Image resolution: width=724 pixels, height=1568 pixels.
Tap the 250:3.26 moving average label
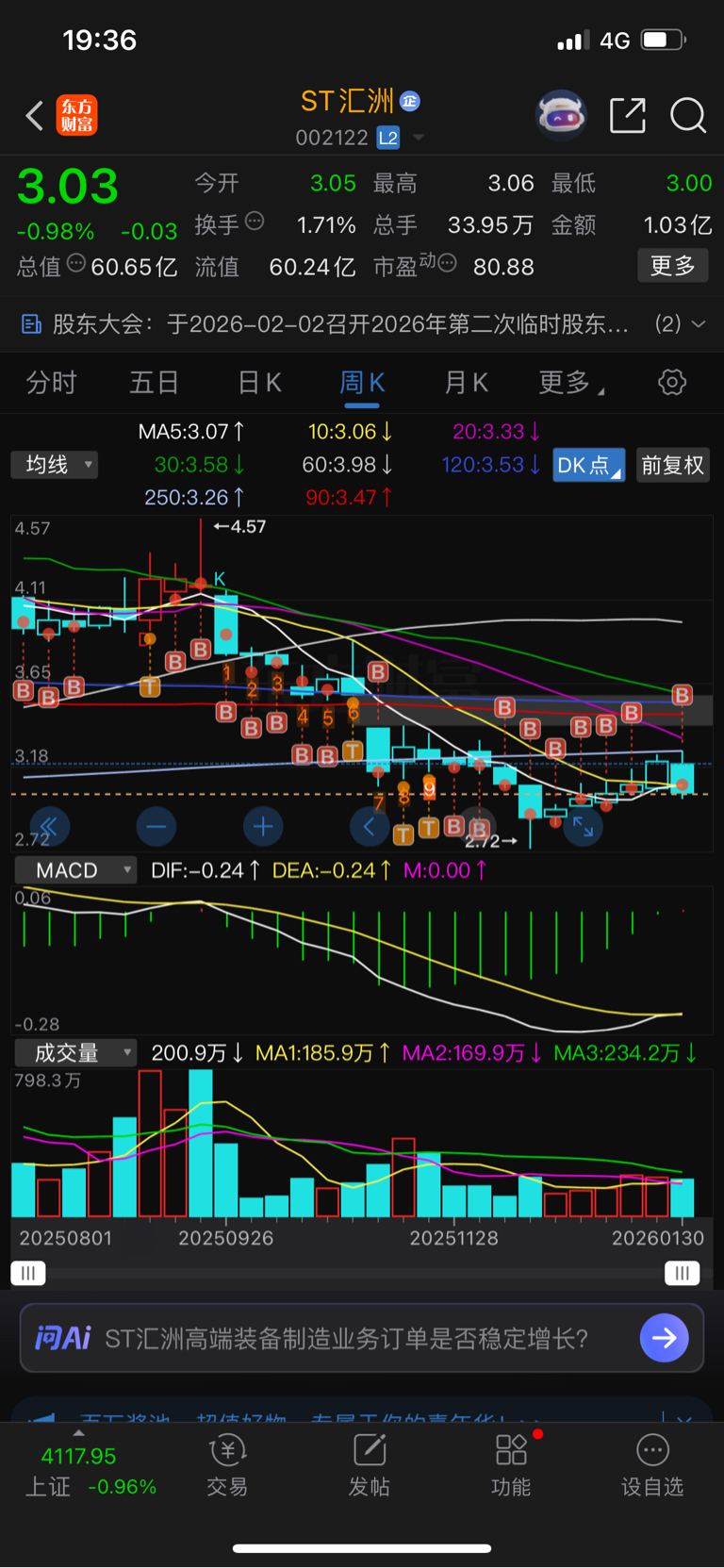pos(194,497)
